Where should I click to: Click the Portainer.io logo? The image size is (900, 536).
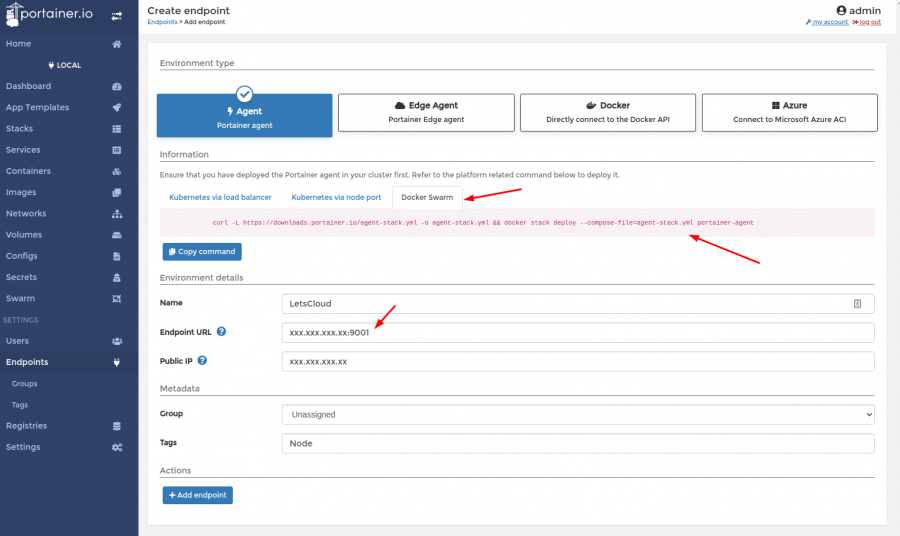[49, 14]
